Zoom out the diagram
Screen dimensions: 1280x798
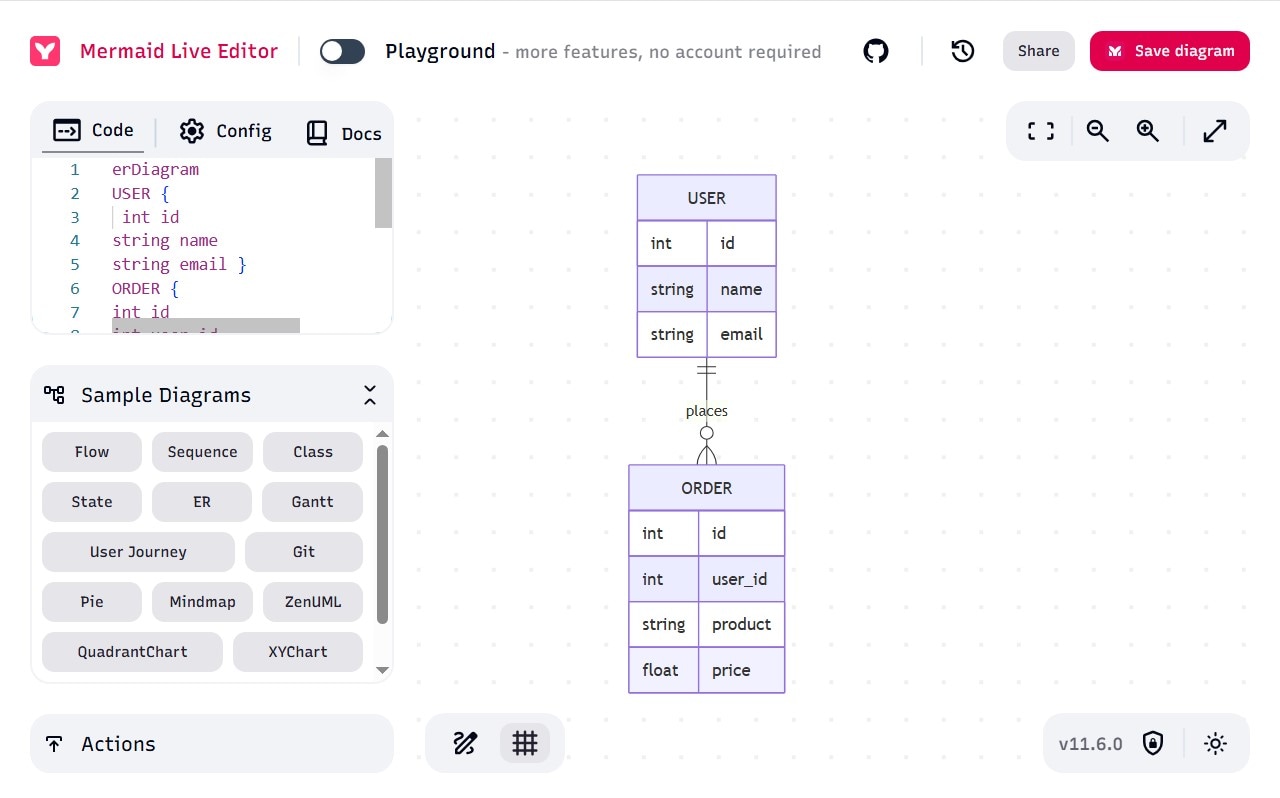tap(1098, 131)
